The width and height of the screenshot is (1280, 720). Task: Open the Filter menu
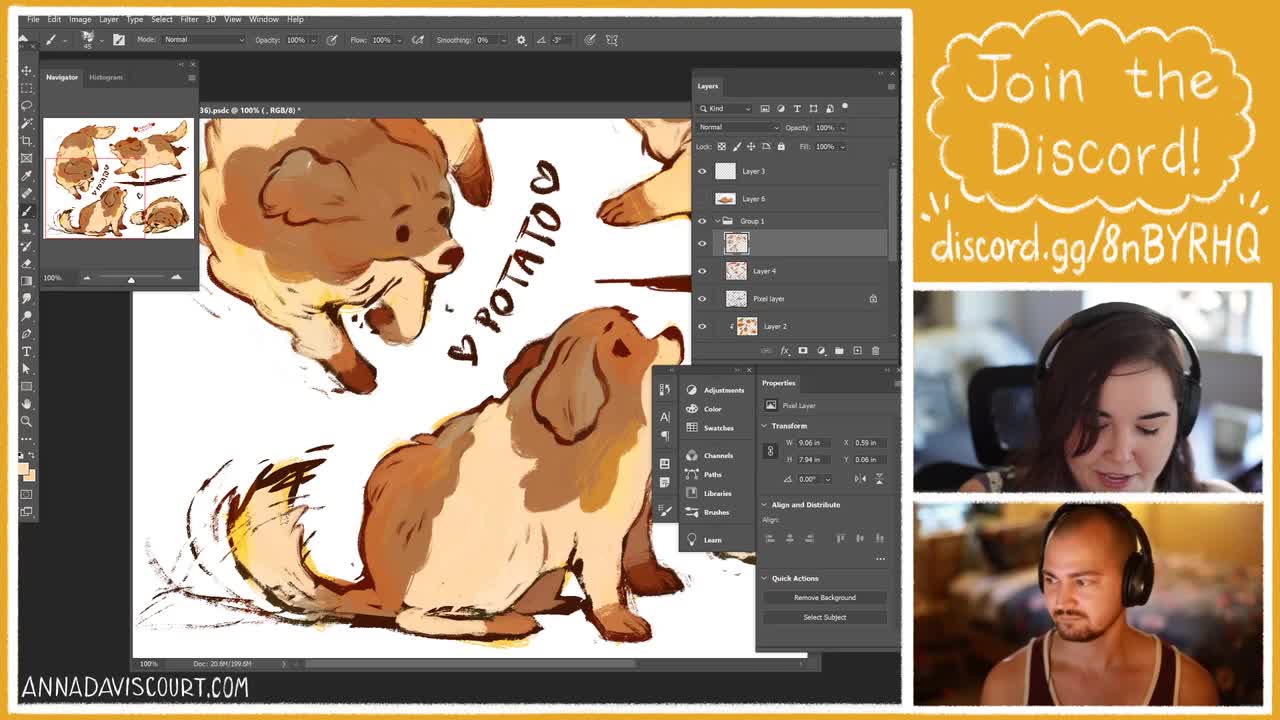pos(189,19)
